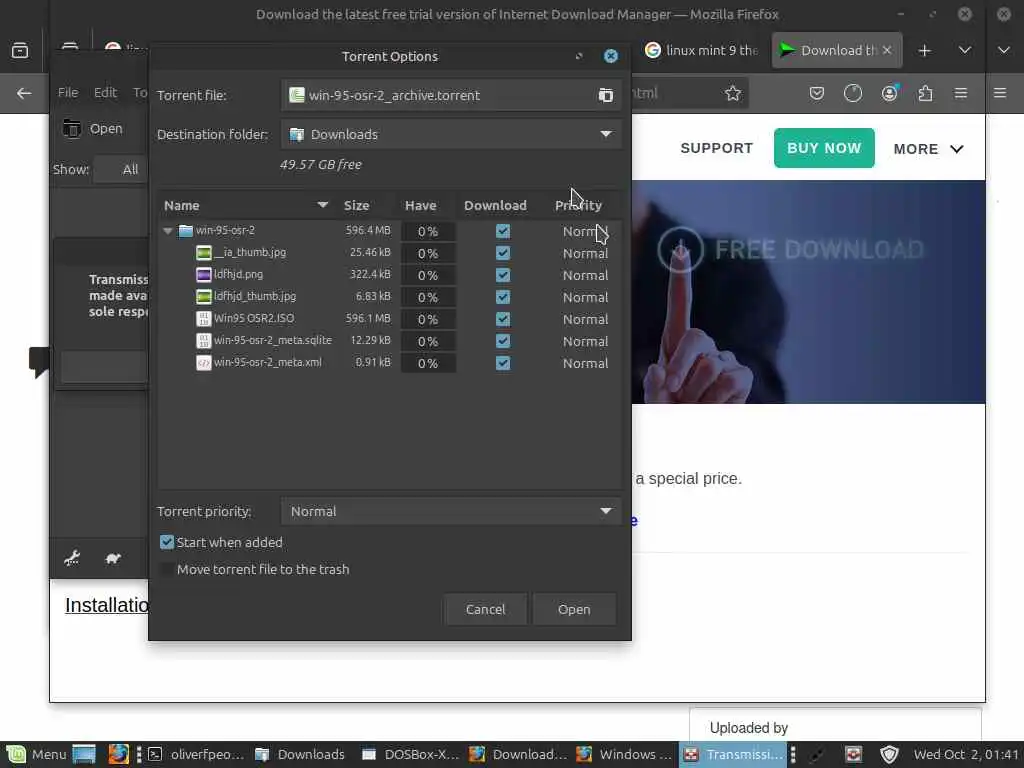Image resolution: width=1024 pixels, height=768 pixels.
Task: Open the Destination folder dropdown
Action: [451, 134]
